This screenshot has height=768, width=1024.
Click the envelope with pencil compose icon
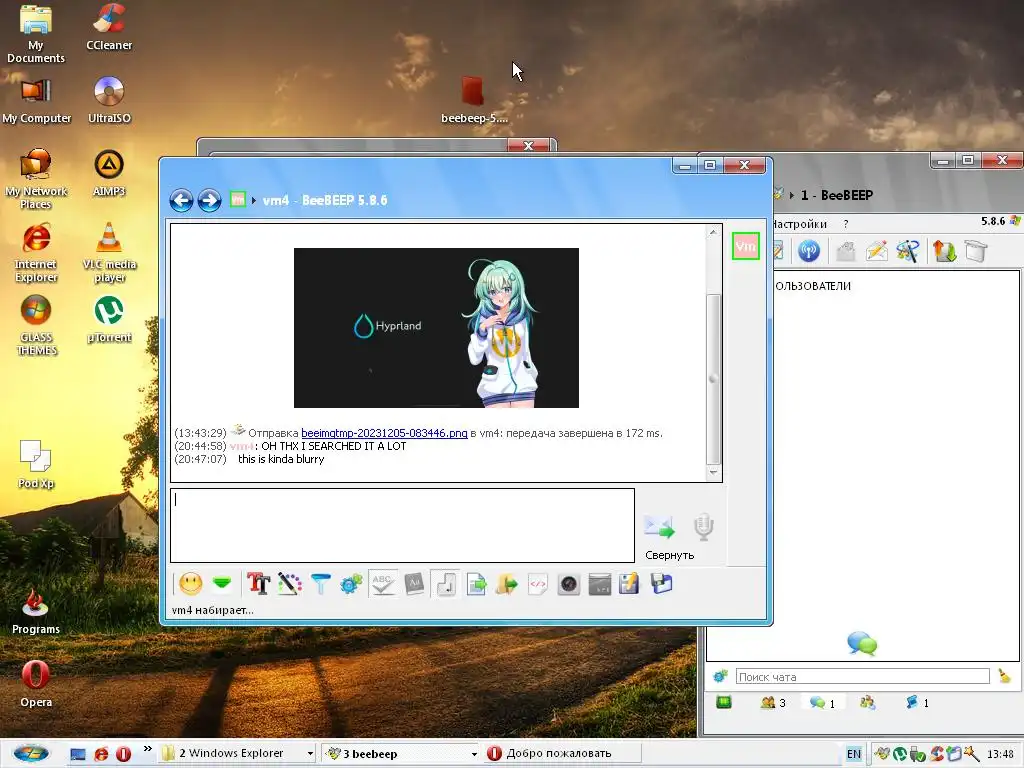click(x=876, y=251)
